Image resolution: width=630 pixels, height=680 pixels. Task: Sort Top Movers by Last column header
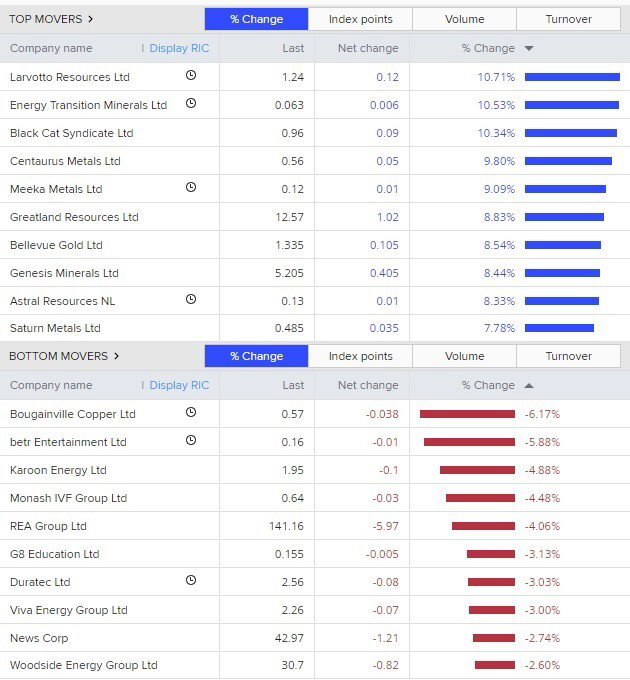293,48
